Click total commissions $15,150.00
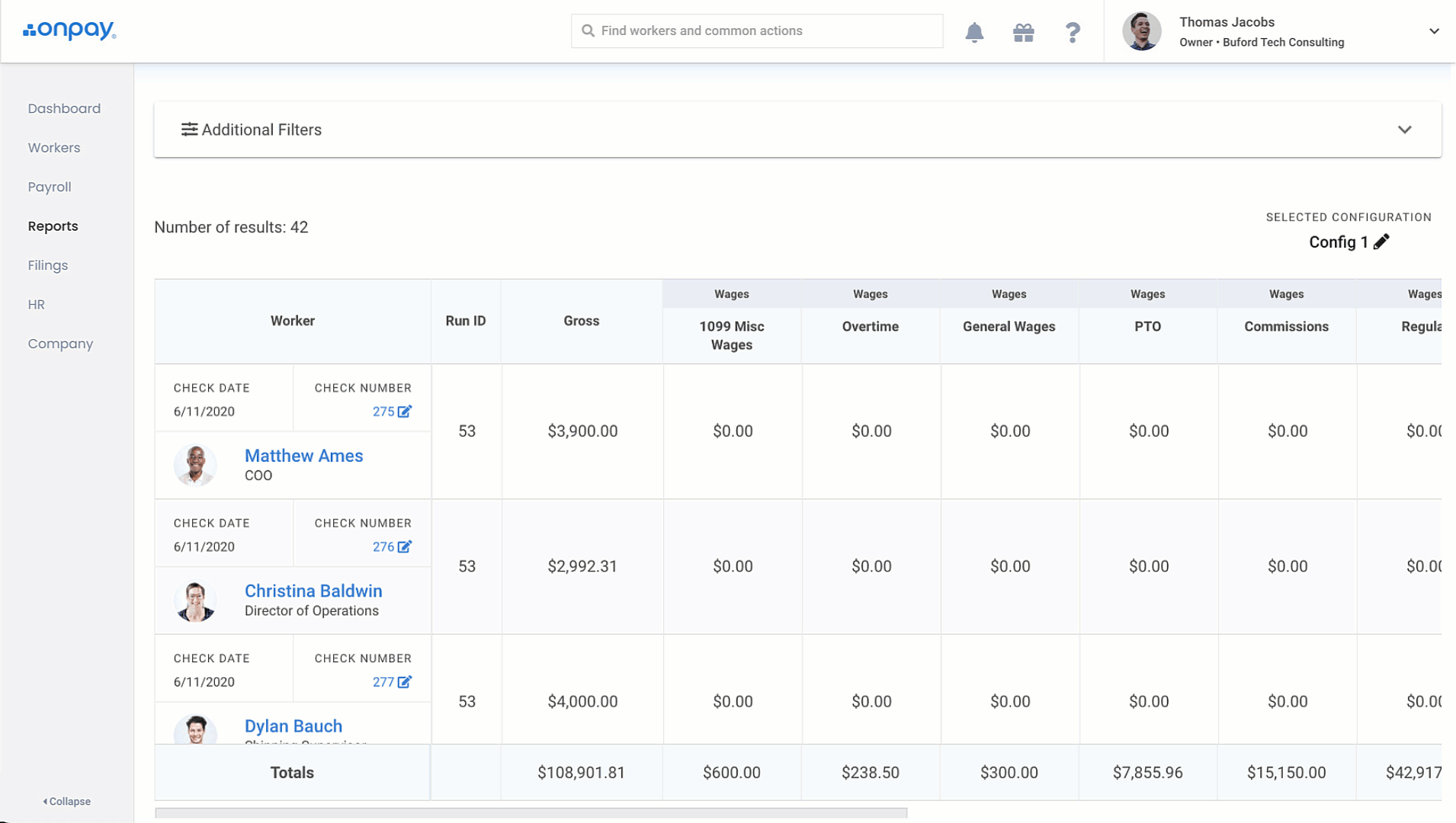This screenshot has width=1456, height=823. click(1287, 773)
